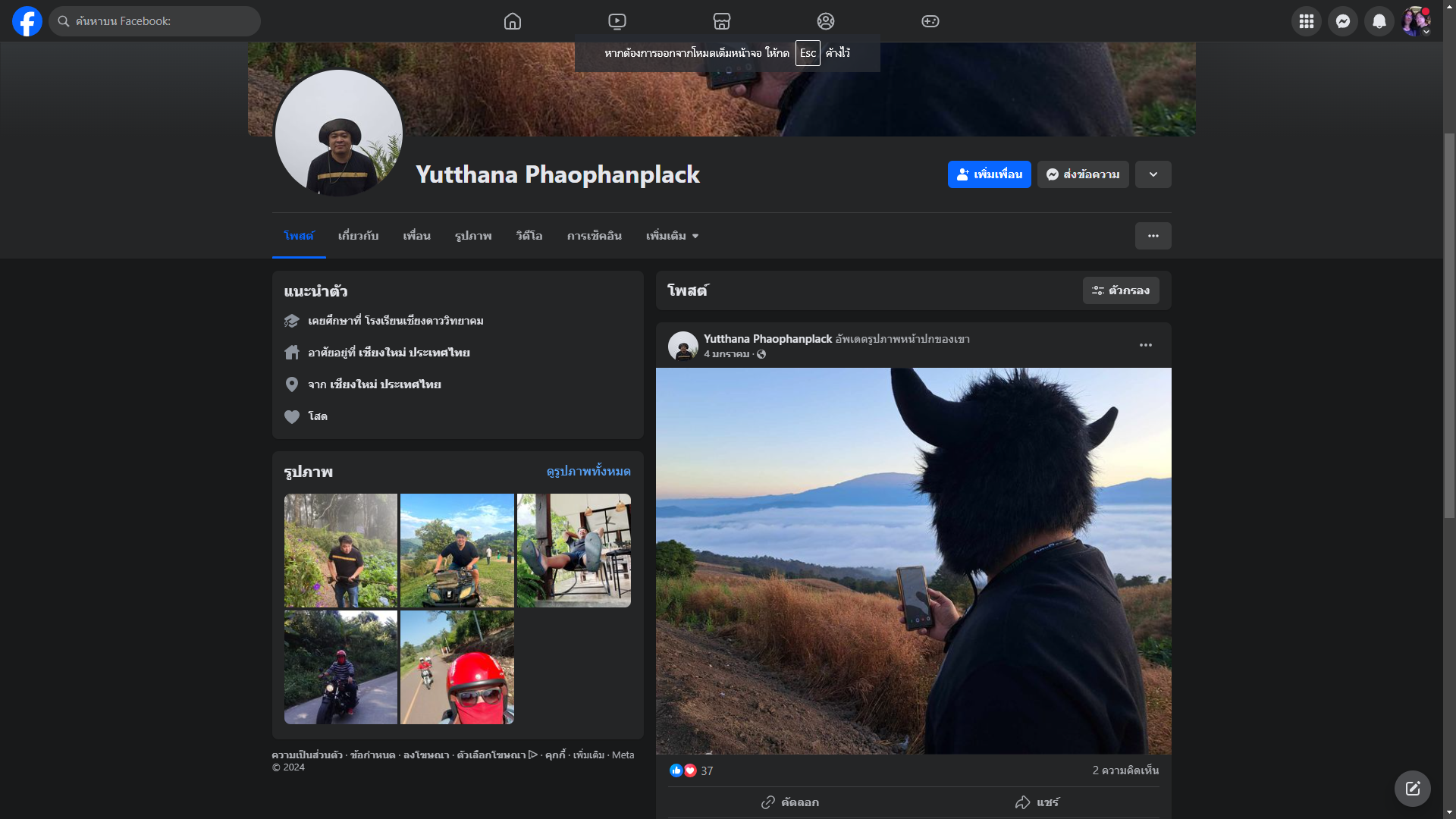Open the red helmet selfie photo thumbnail
The width and height of the screenshot is (1456, 819).
(x=457, y=667)
